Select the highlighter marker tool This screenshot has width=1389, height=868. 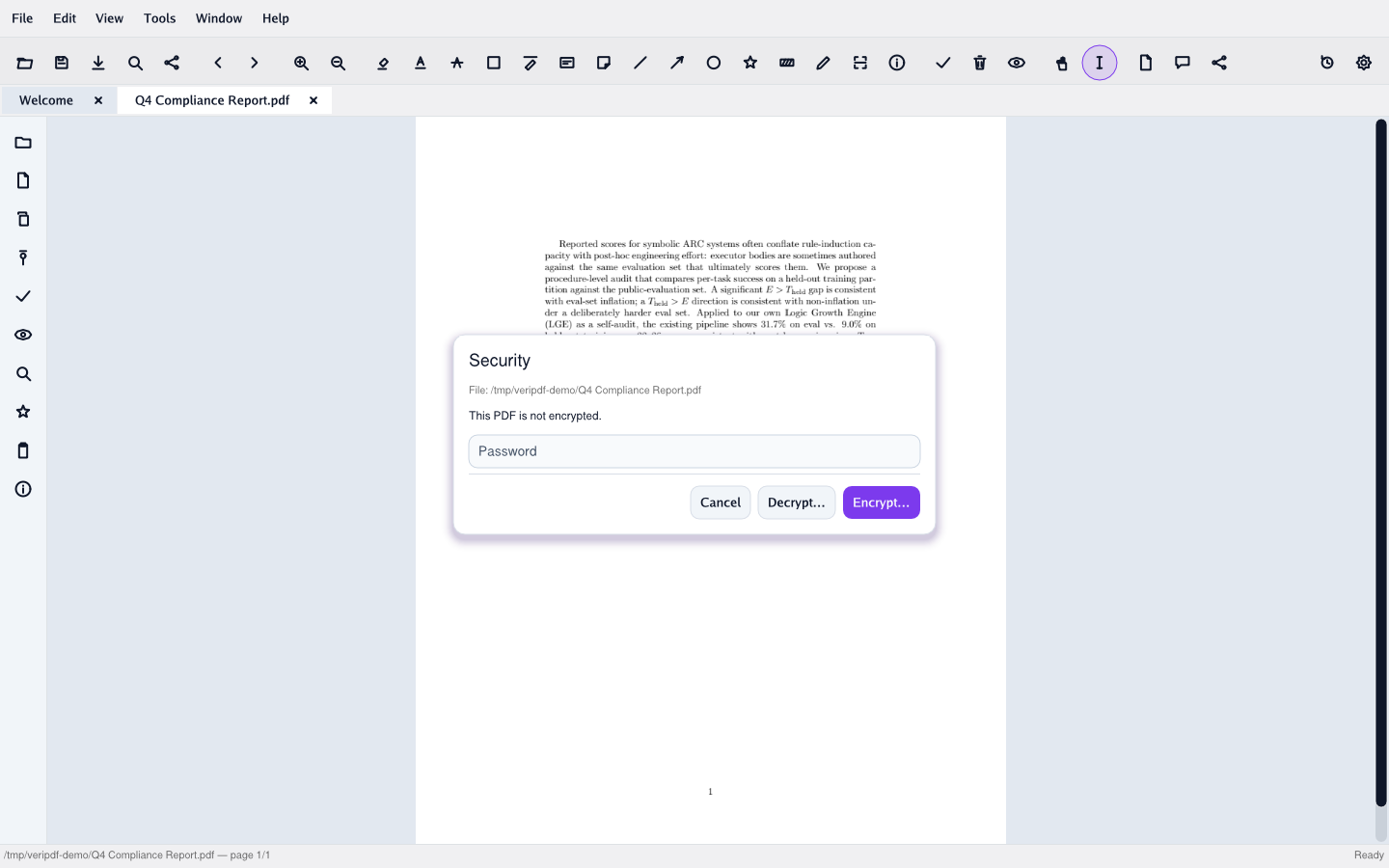[384, 63]
